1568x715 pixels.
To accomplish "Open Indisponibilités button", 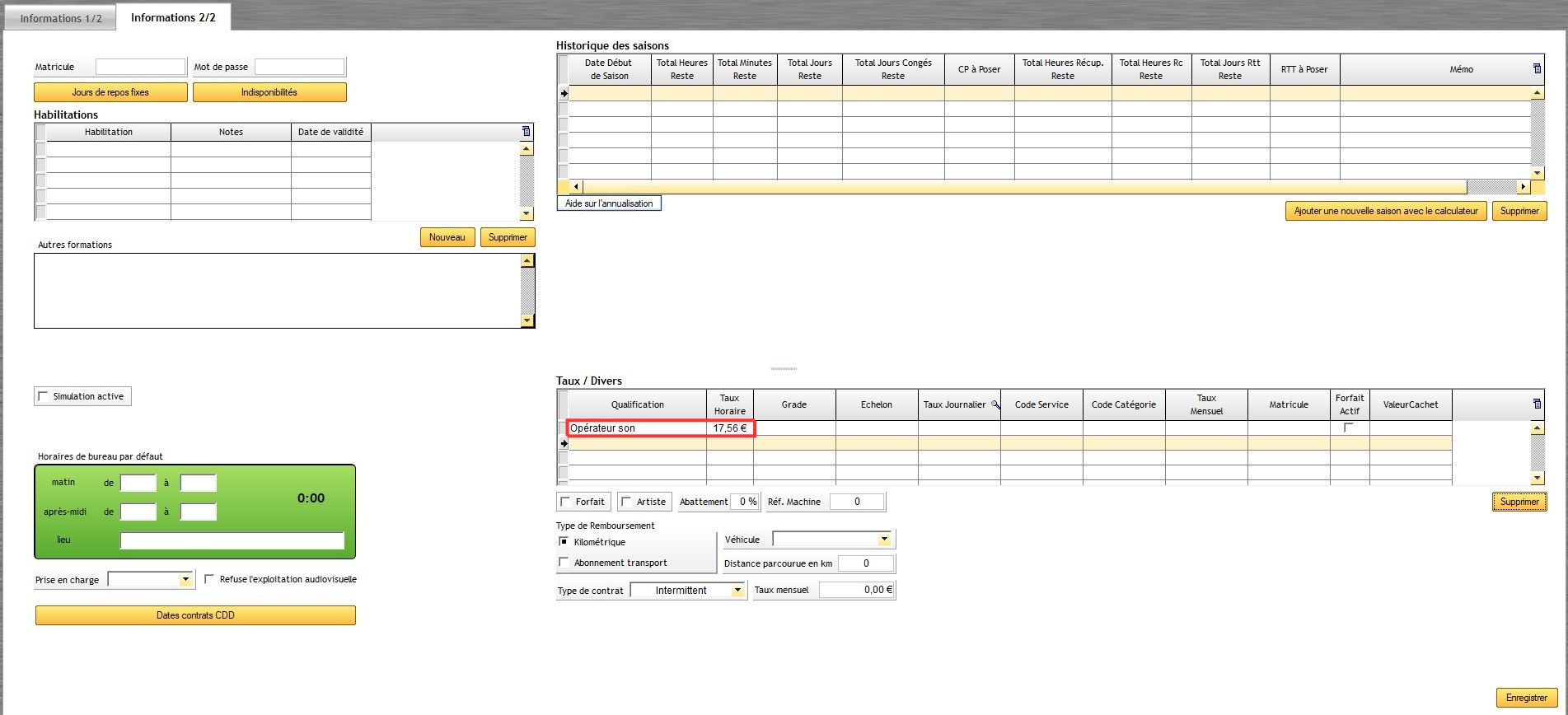I will coord(269,92).
